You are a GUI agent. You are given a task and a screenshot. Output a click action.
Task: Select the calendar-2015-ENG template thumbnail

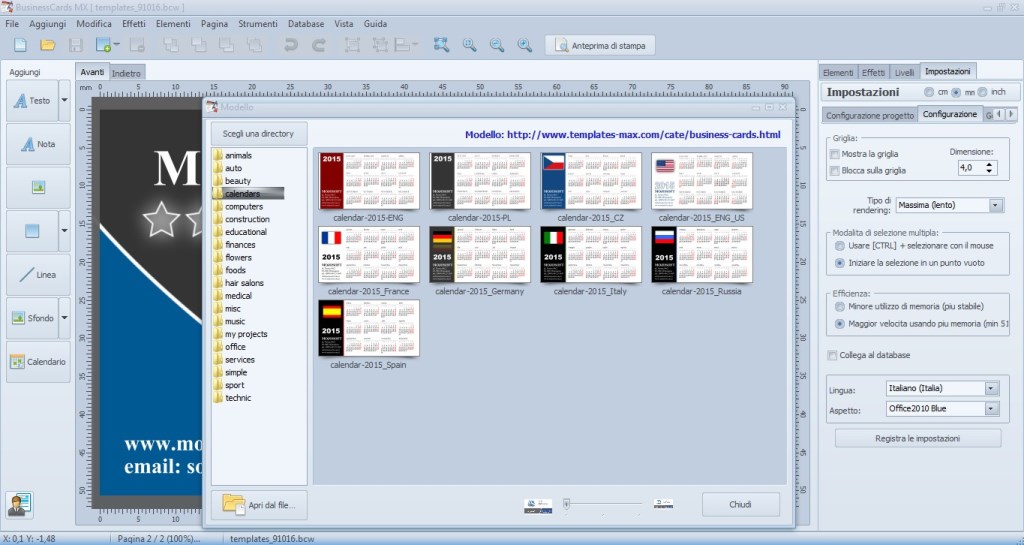[369, 181]
